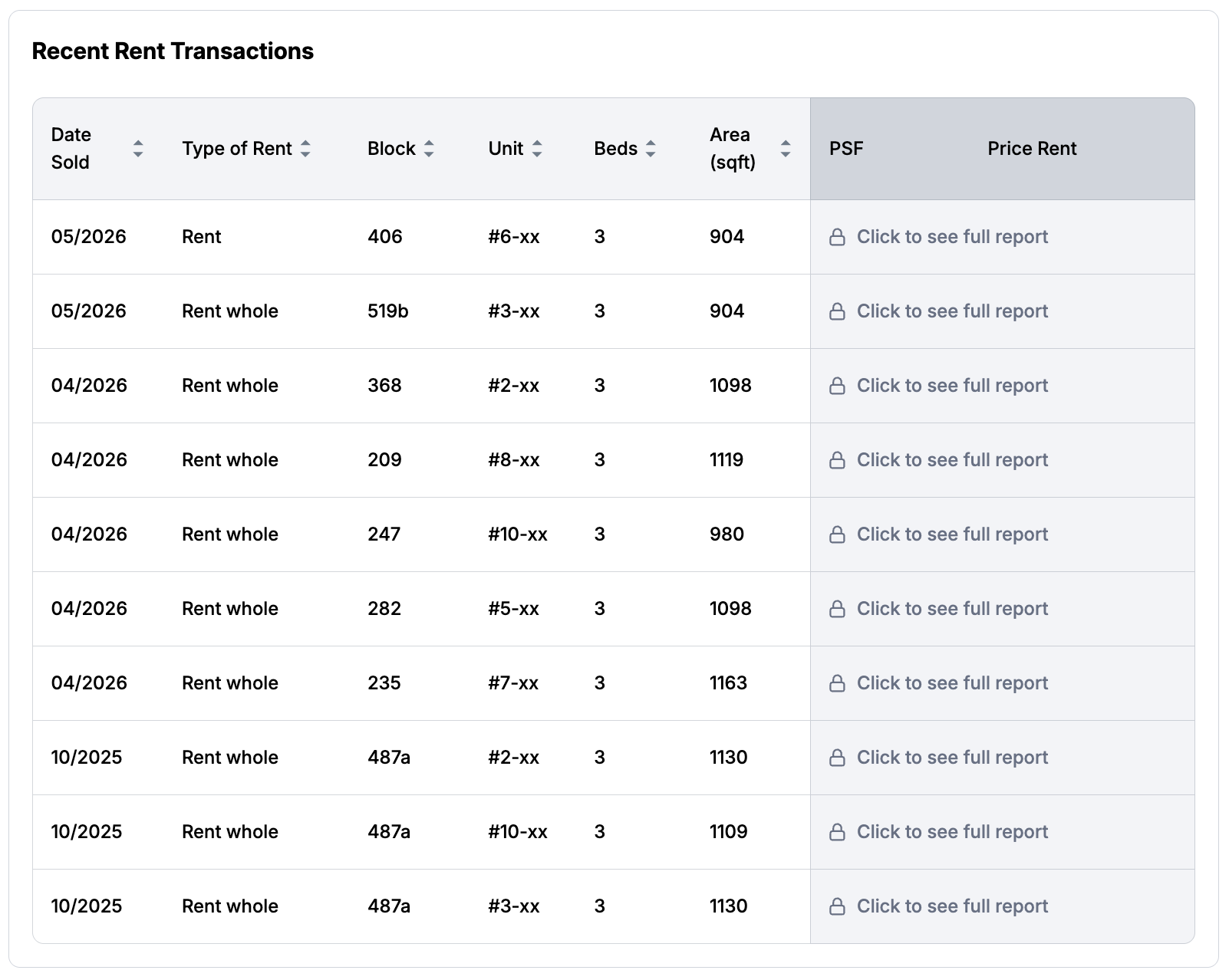
Task: Click lock icon in block 368 row
Action: 838,386
